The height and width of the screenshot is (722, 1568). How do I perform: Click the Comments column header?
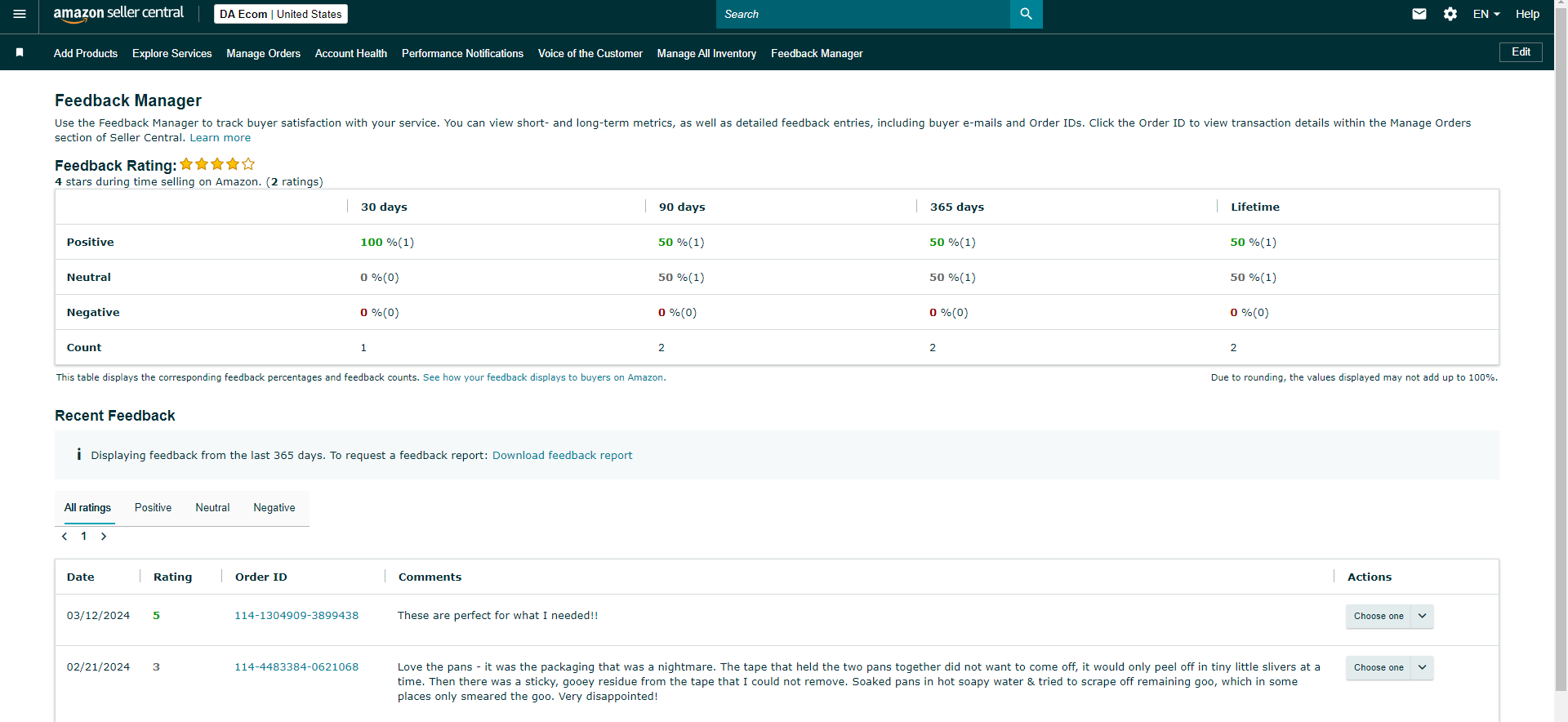(x=430, y=577)
